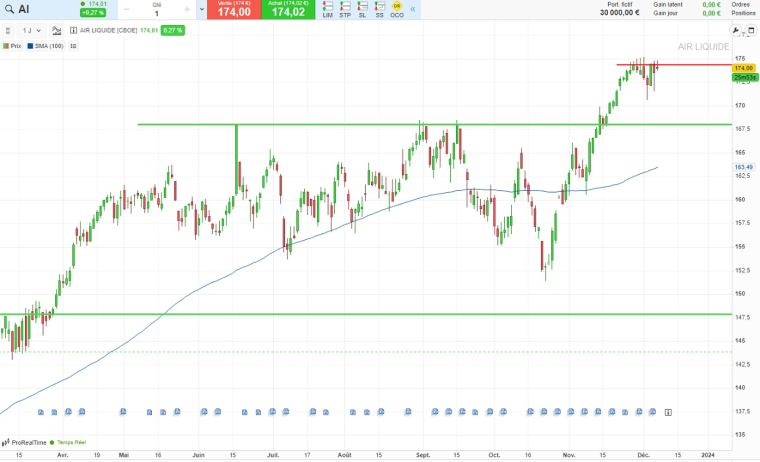Click info icon beside AIR LIQUIDE [CBOE]
Viewport: 760px width, 462px height.
[73, 31]
